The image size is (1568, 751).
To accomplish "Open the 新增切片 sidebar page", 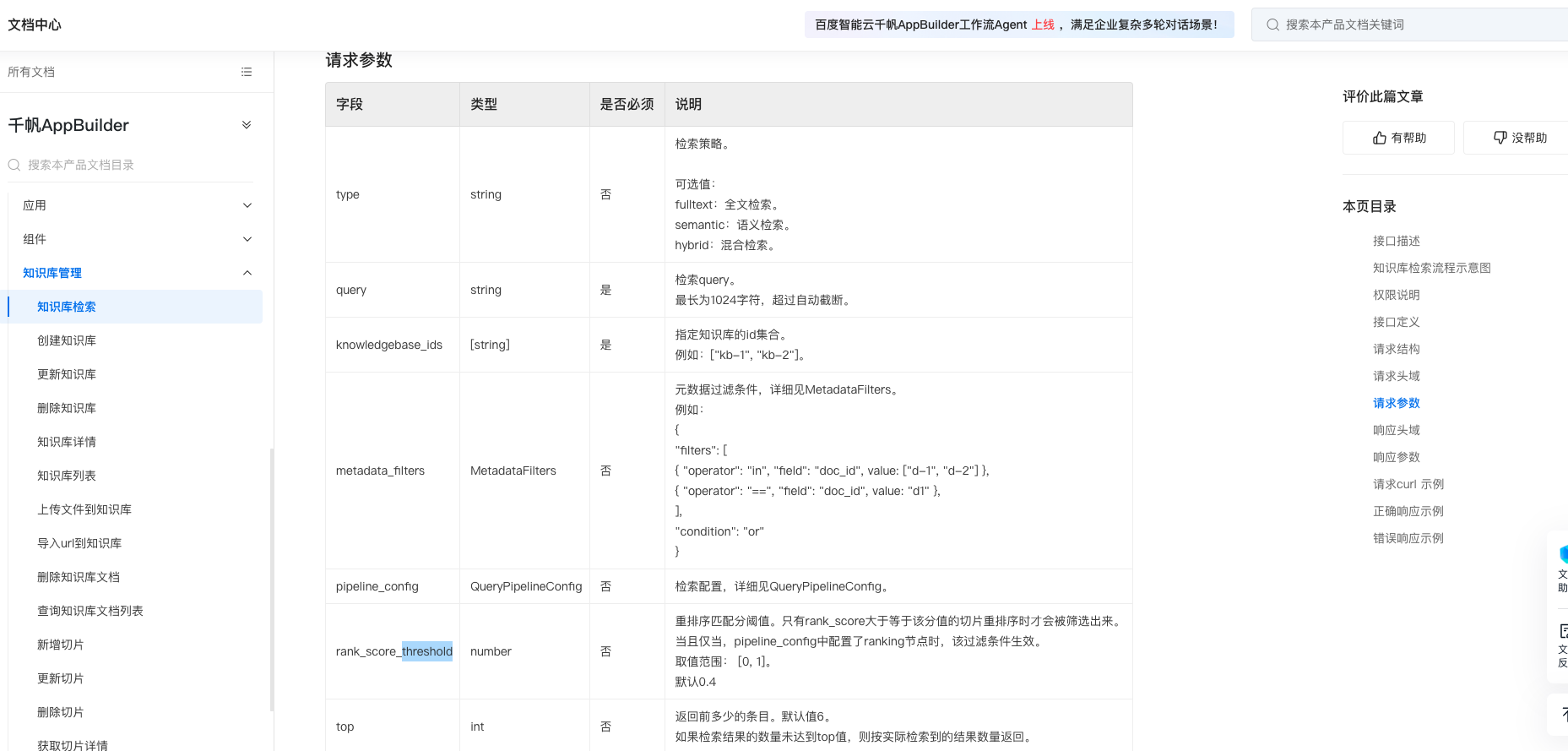I will pos(61,645).
